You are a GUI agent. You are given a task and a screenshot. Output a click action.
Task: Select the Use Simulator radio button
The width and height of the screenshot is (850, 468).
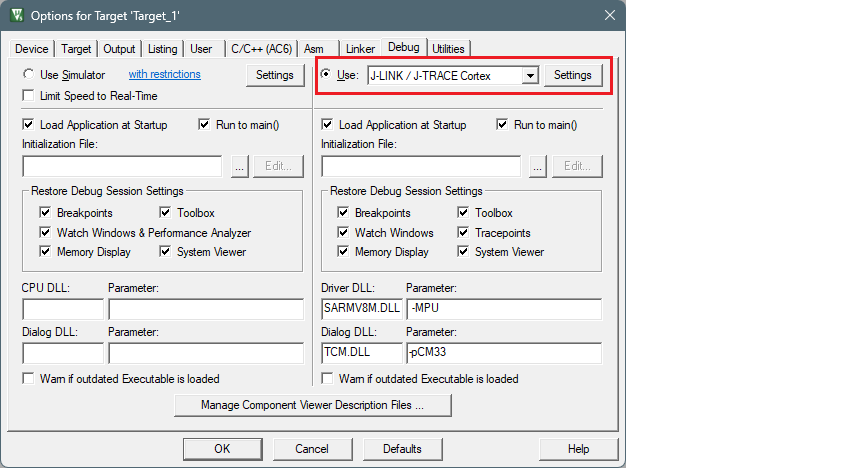coord(29,75)
